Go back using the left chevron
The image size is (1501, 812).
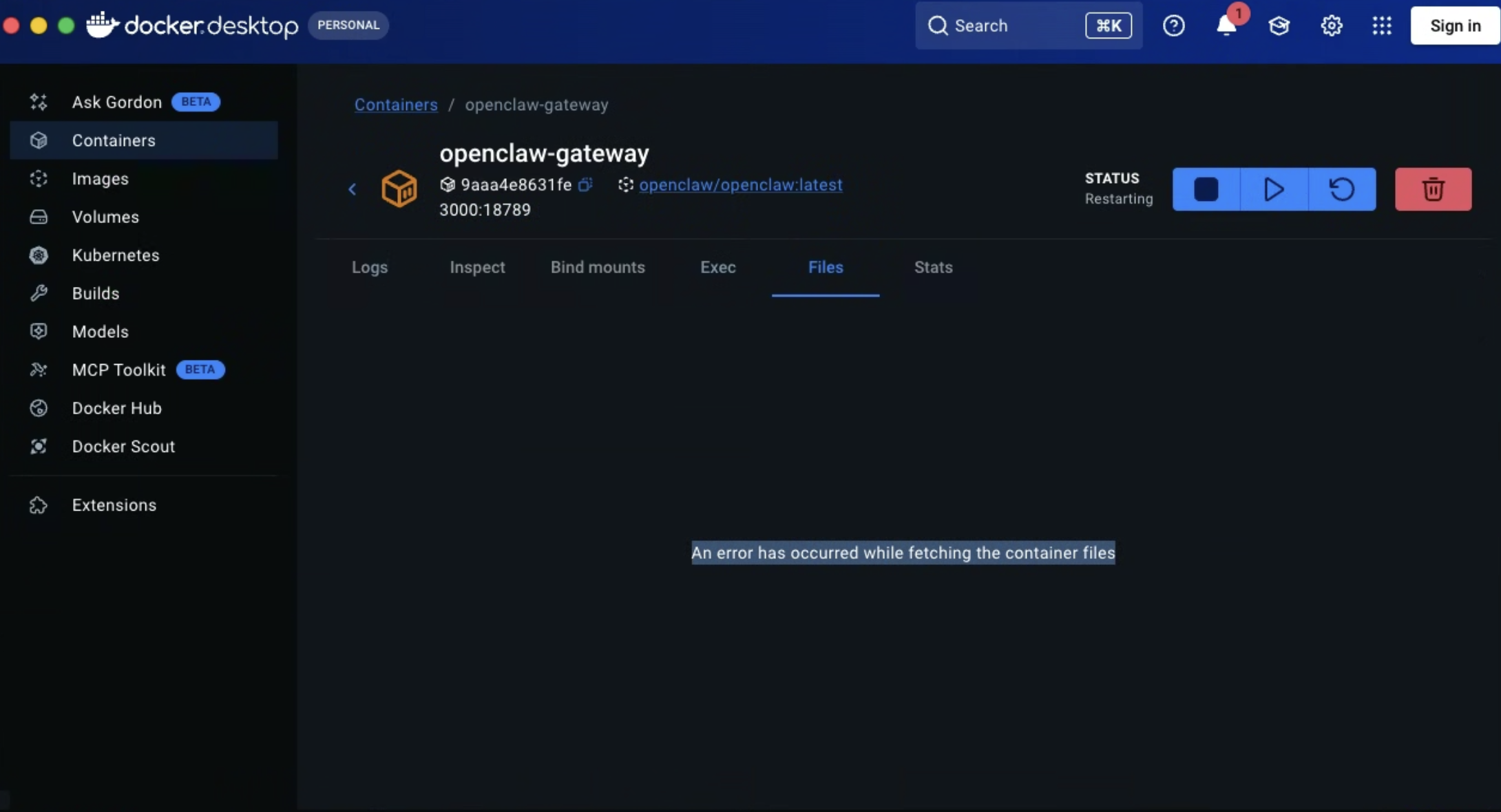(x=352, y=189)
